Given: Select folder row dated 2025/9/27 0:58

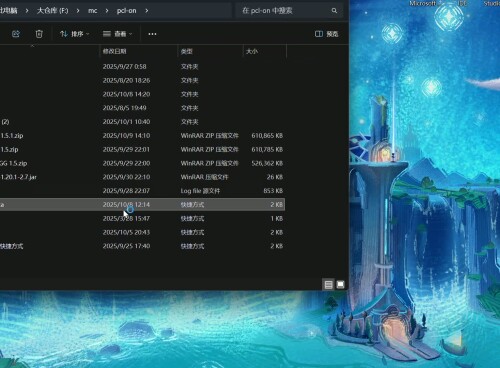Looking at the screenshot, I should click(x=142, y=66).
